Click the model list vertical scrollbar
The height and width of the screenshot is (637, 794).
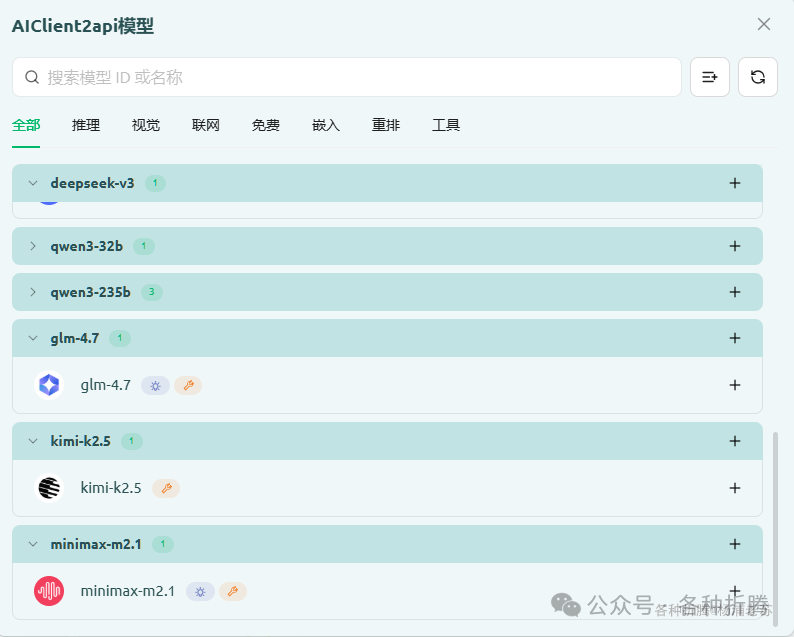(775, 527)
